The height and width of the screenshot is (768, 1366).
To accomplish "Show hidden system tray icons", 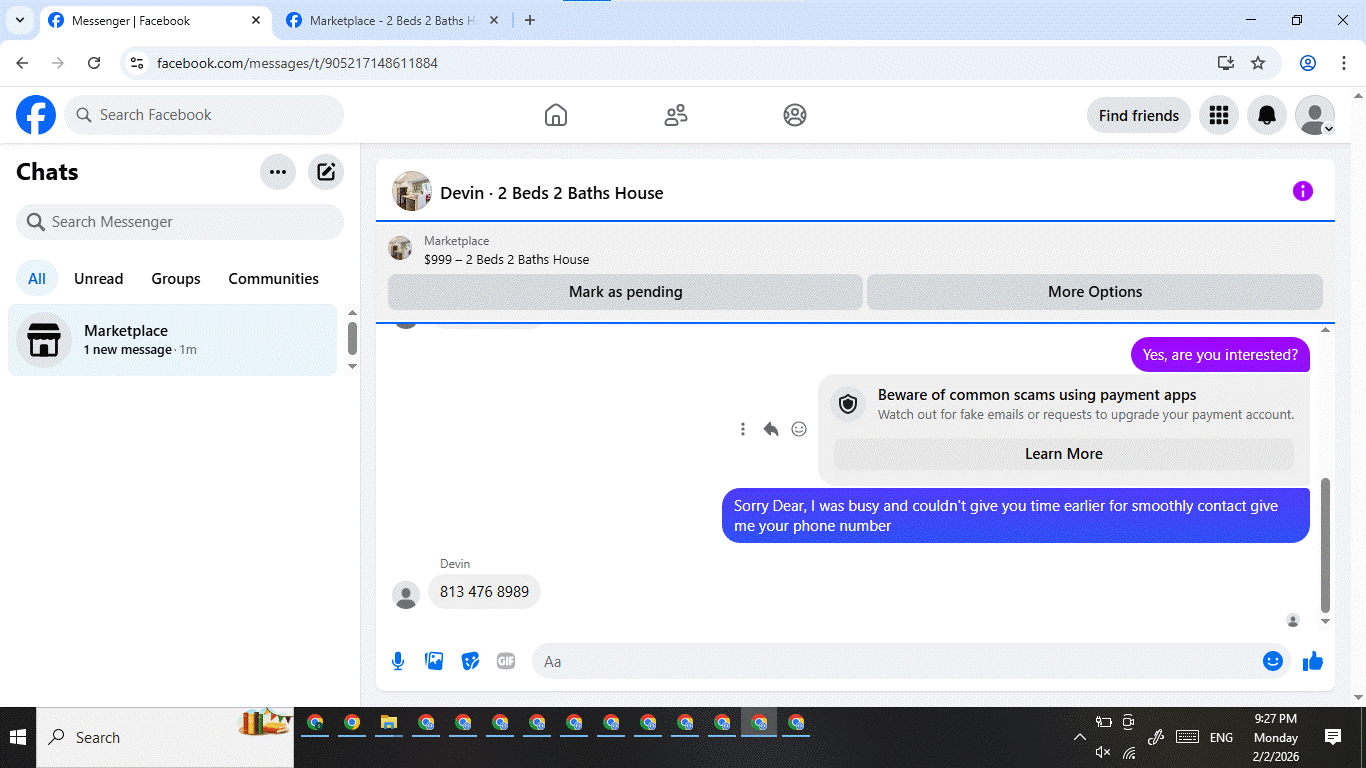I will click(x=1080, y=738).
